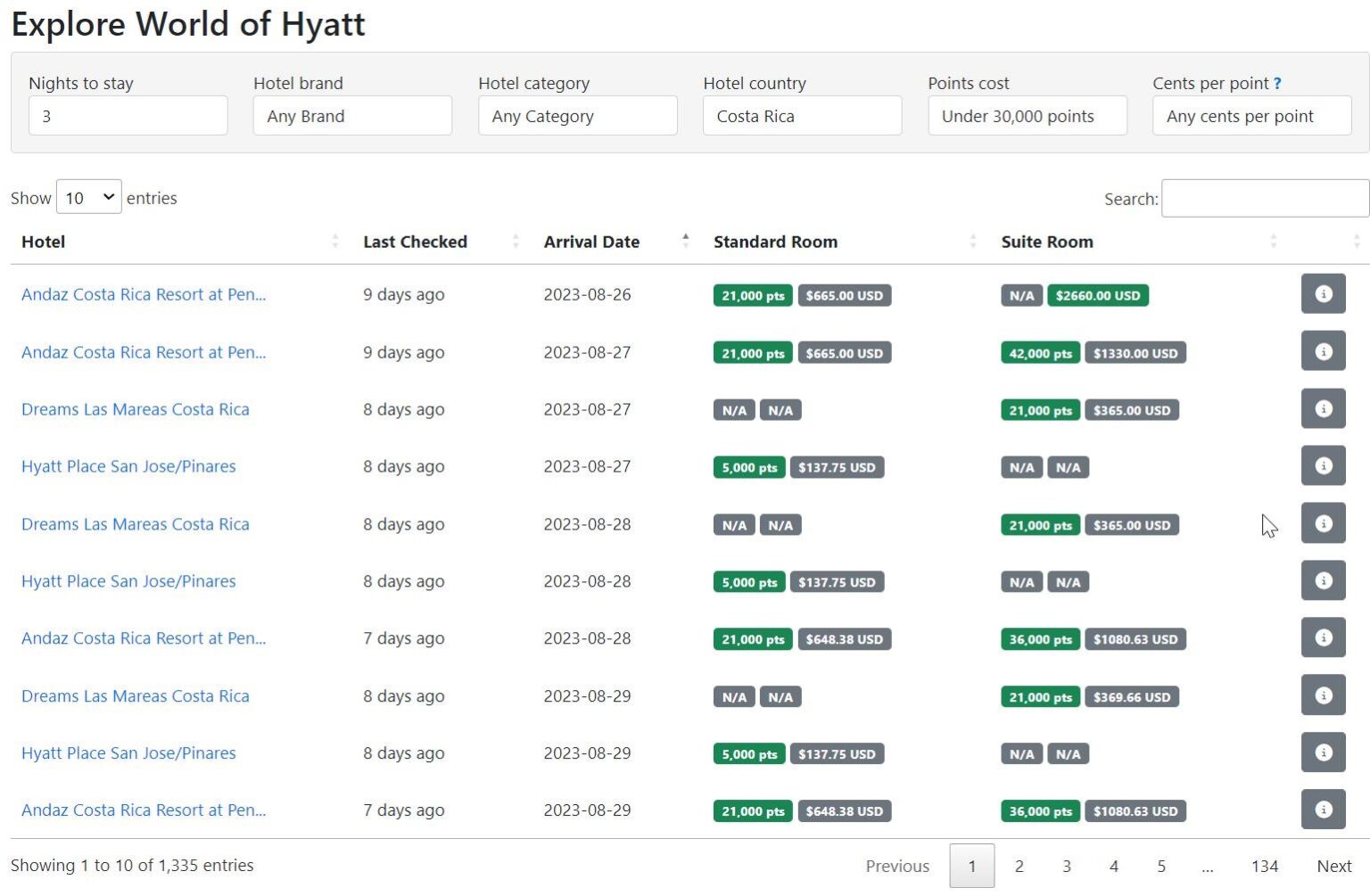Go to page 2 of results
The image size is (1370, 896).
pos(1019,866)
